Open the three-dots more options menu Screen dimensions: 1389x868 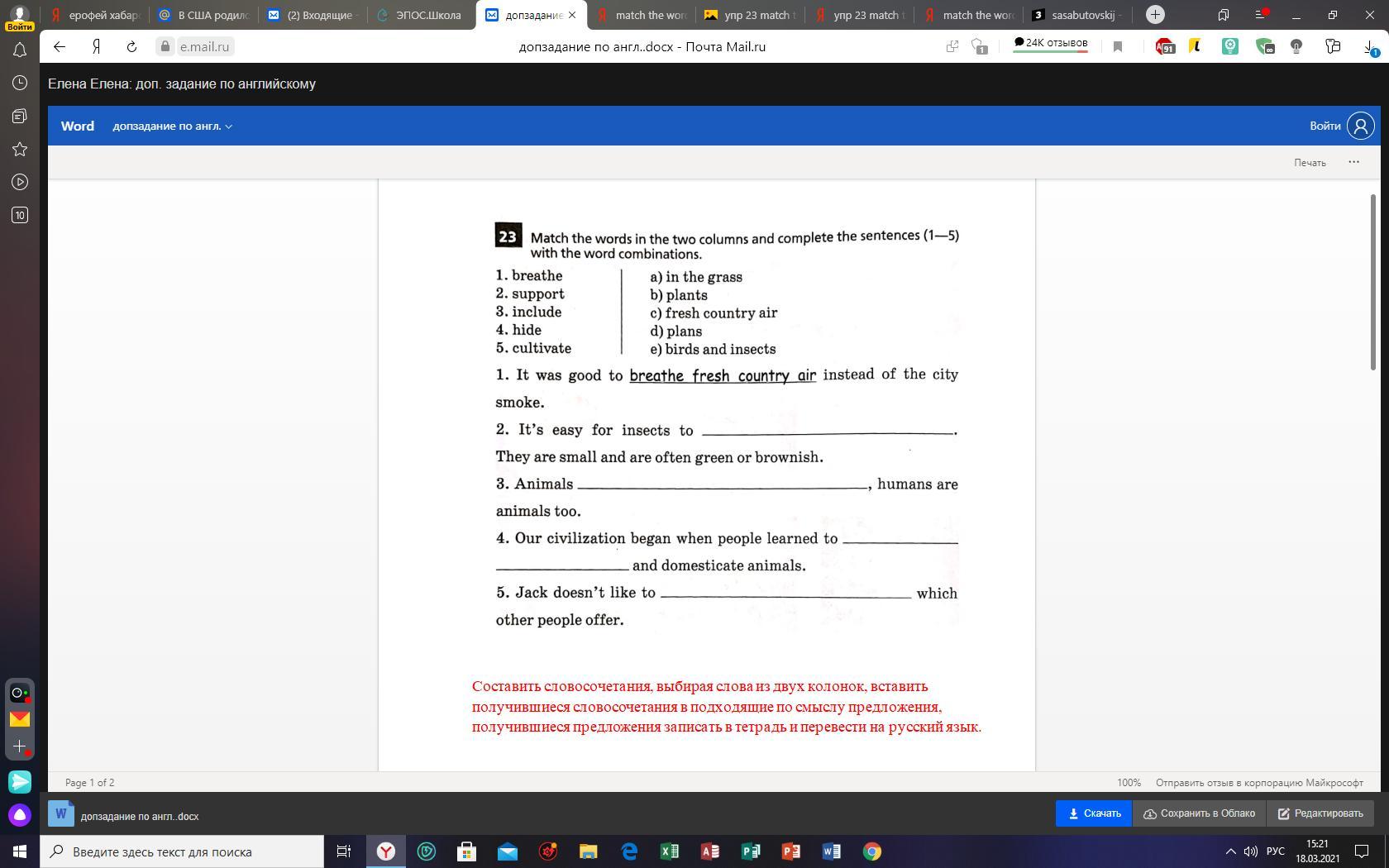pos(1353,162)
